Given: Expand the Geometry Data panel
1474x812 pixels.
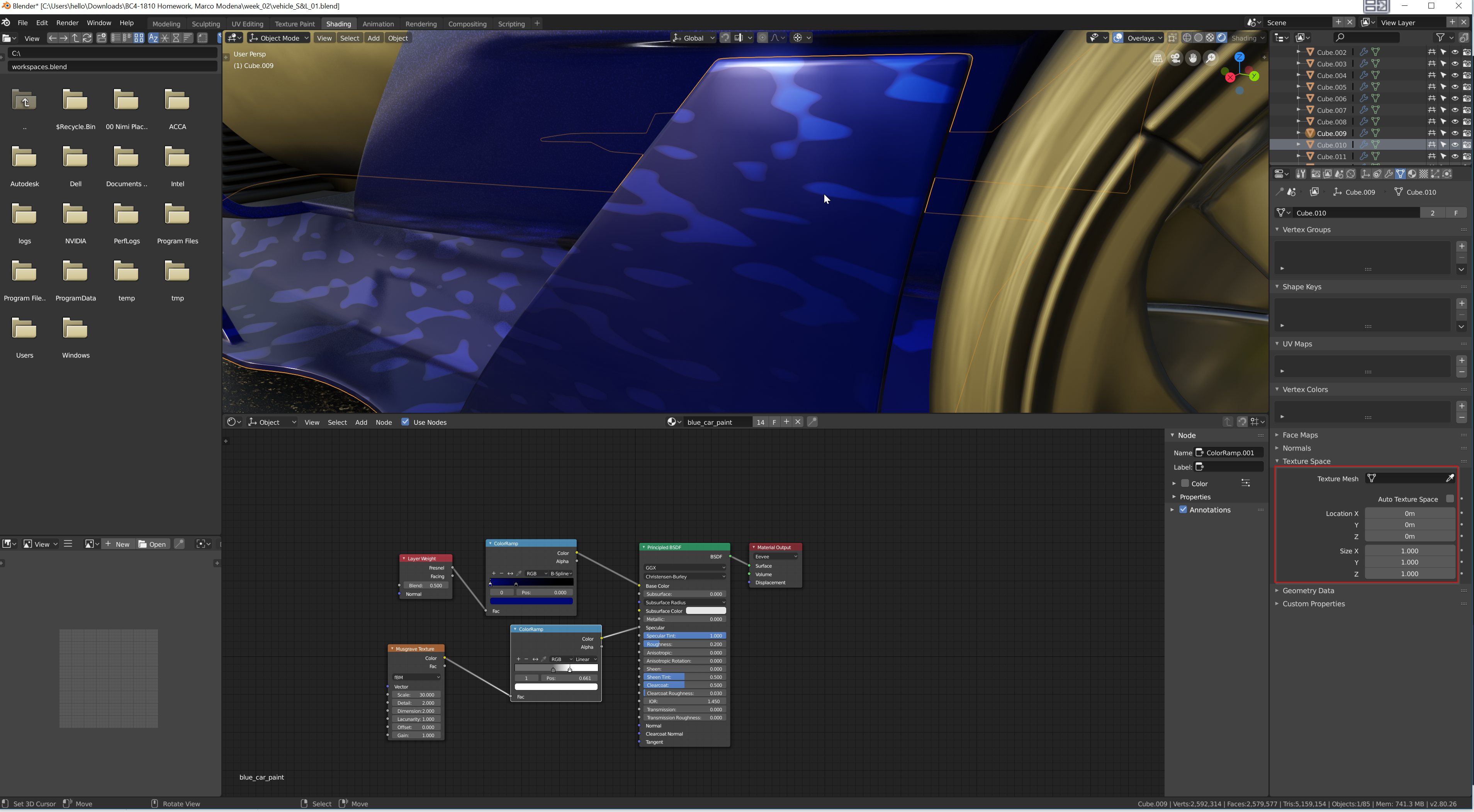Looking at the screenshot, I should (x=1308, y=590).
